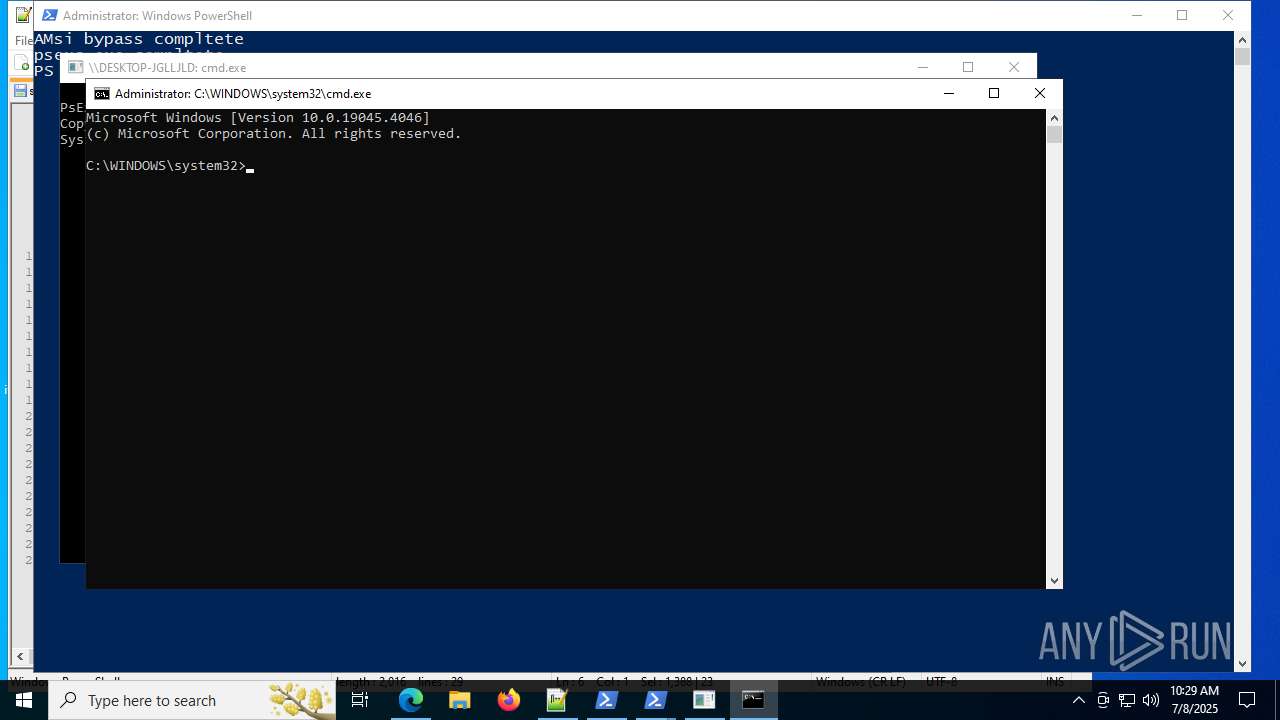The image size is (1280, 720).
Task: Open PowerShell window system menu icon
Action: pyautogui.click(x=49, y=15)
